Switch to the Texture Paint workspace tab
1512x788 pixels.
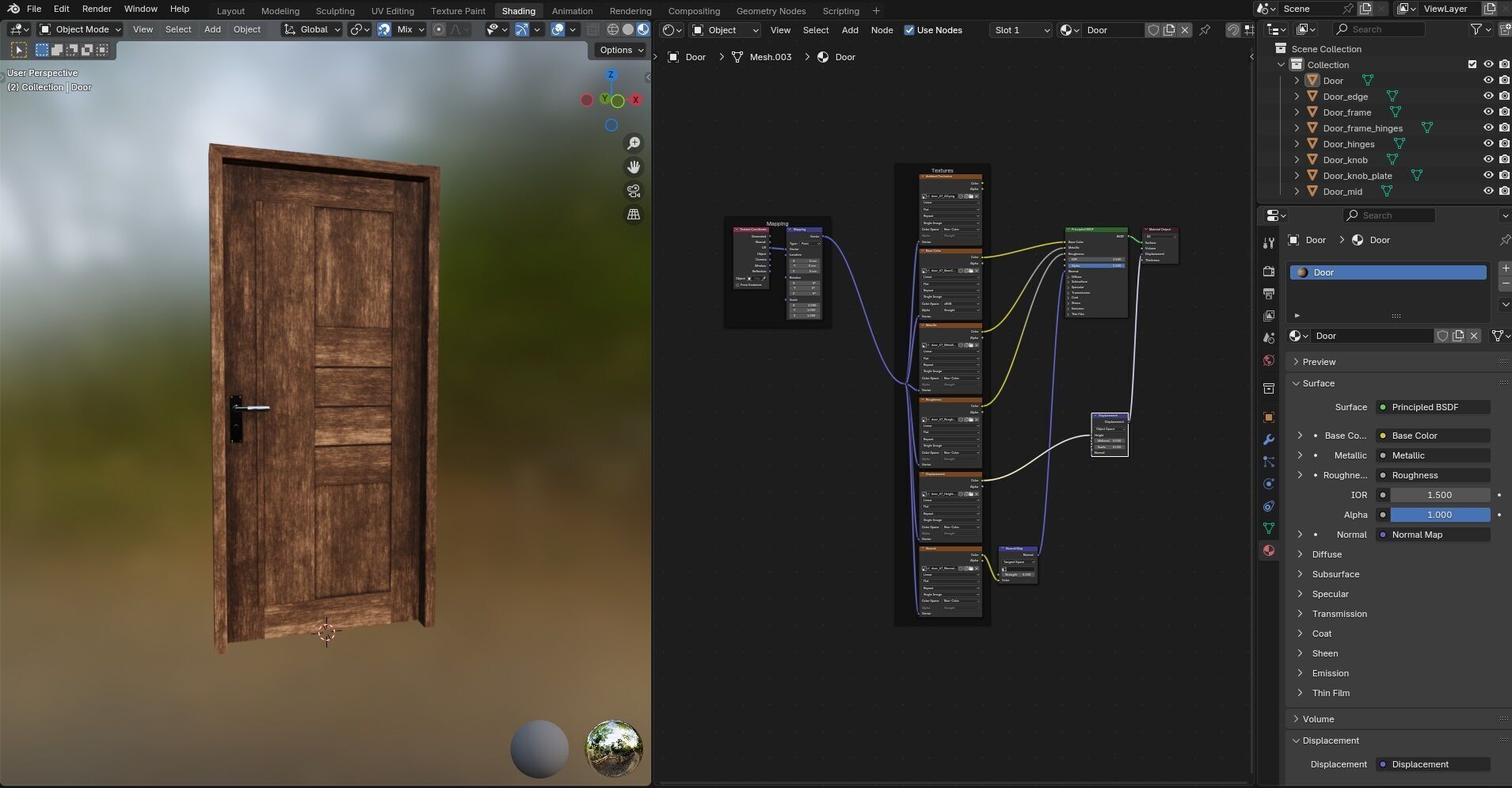tap(458, 11)
